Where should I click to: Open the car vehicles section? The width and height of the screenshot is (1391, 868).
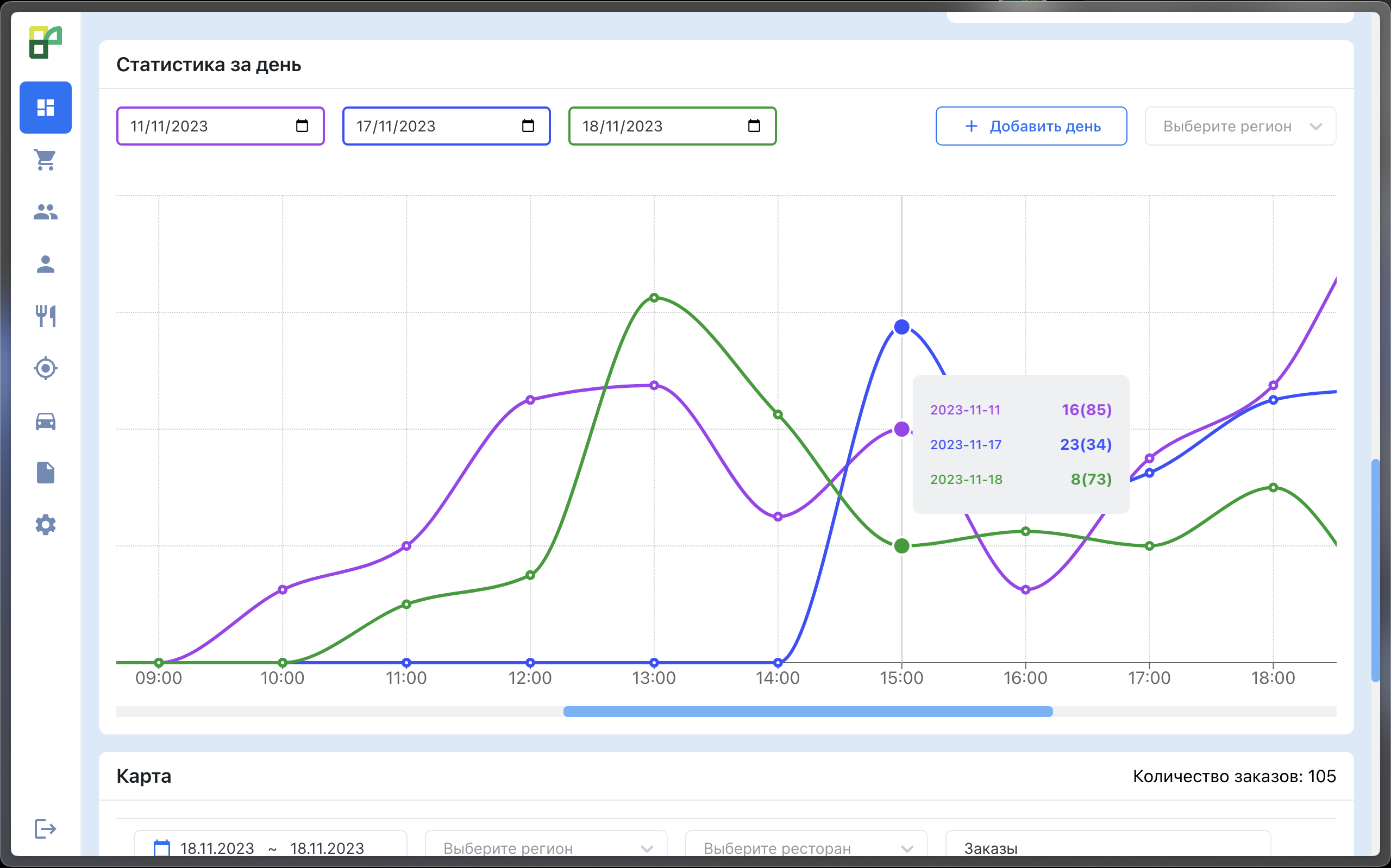(45, 421)
